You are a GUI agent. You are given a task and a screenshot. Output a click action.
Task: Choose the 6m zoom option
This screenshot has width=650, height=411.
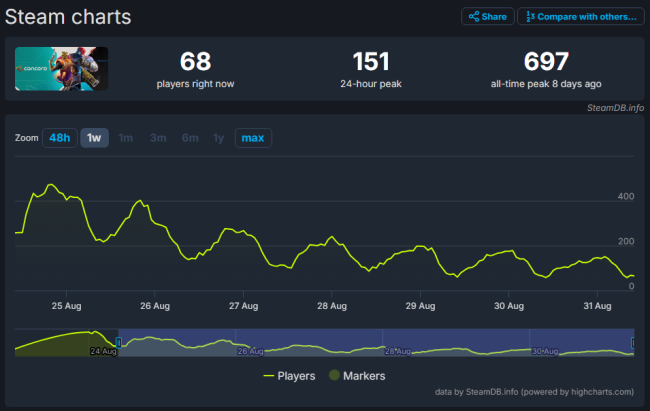coord(190,138)
